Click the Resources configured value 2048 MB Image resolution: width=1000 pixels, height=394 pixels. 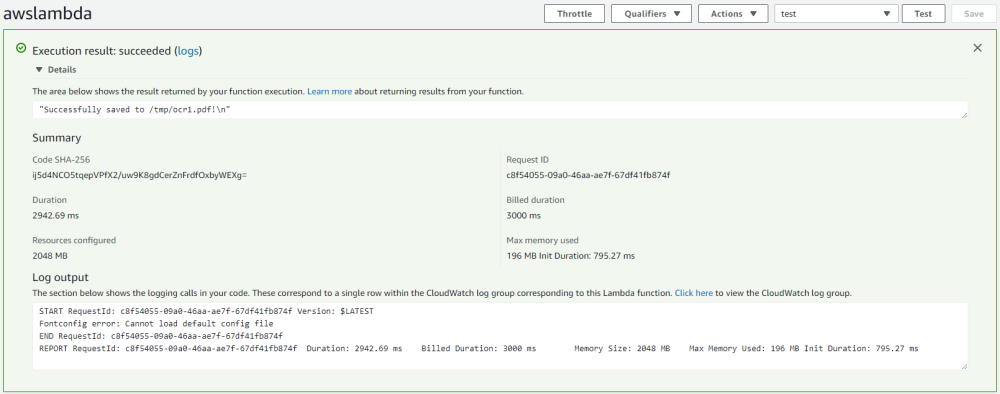click(50, 256)
